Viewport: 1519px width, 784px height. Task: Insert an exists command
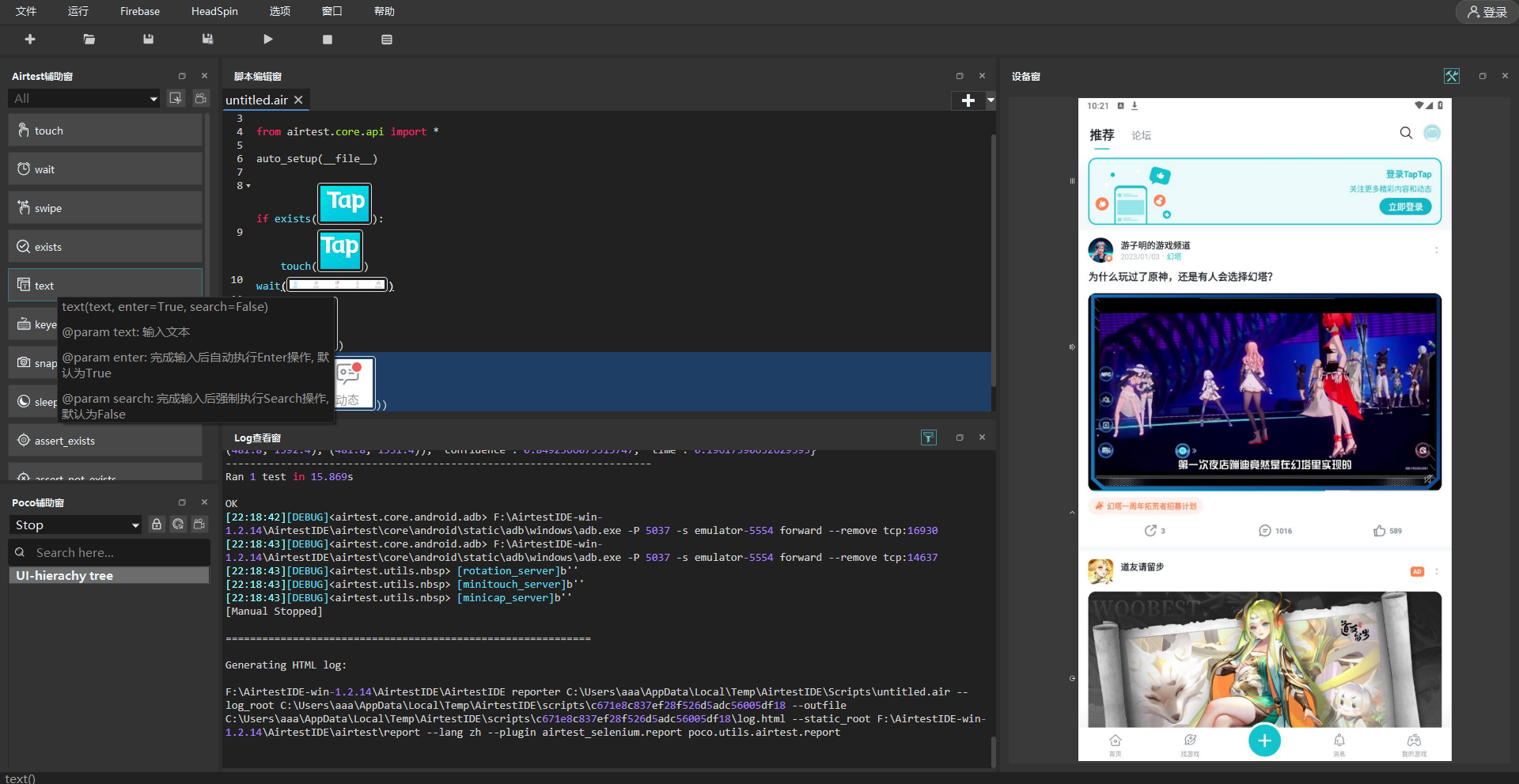pos(105,247)
